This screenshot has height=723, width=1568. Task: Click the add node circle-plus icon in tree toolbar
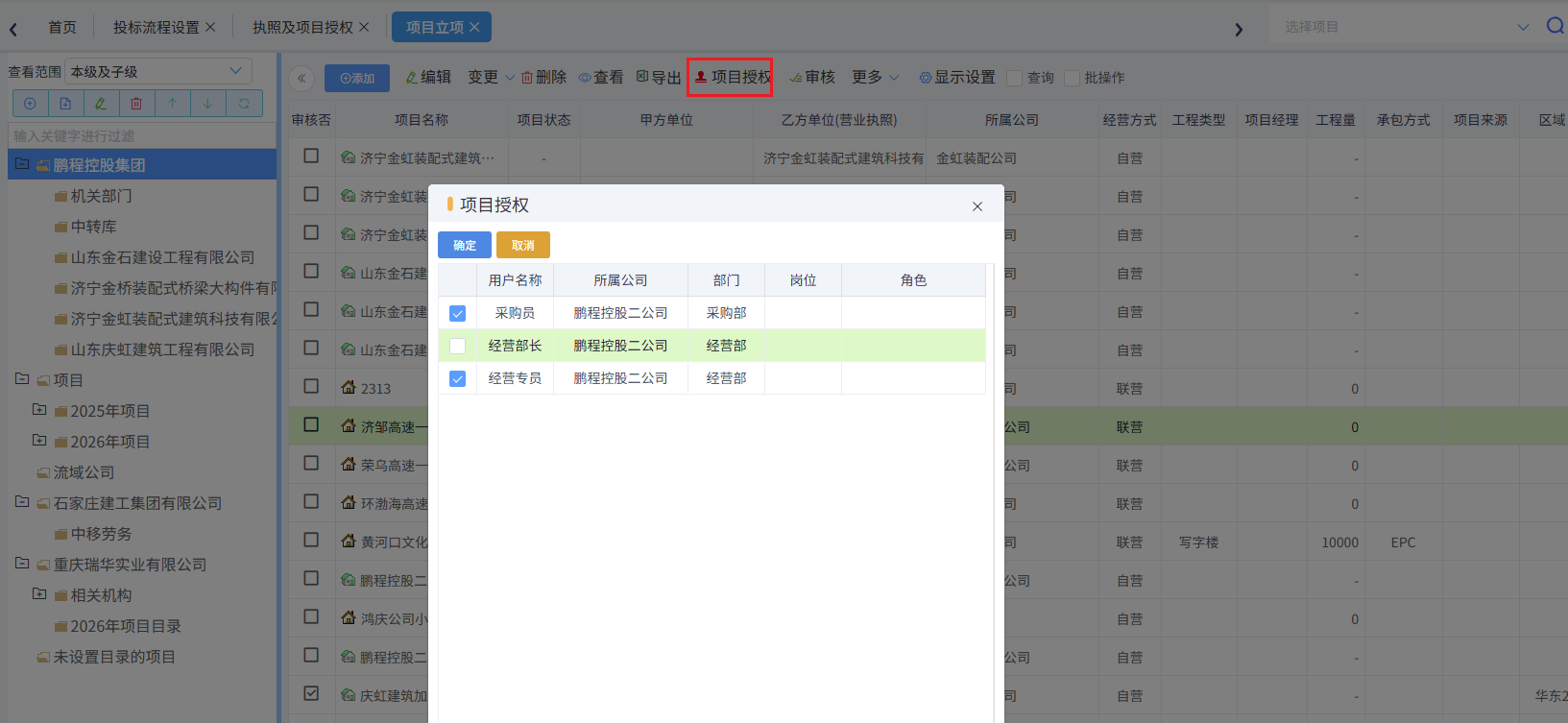click(x=30, y=104)
